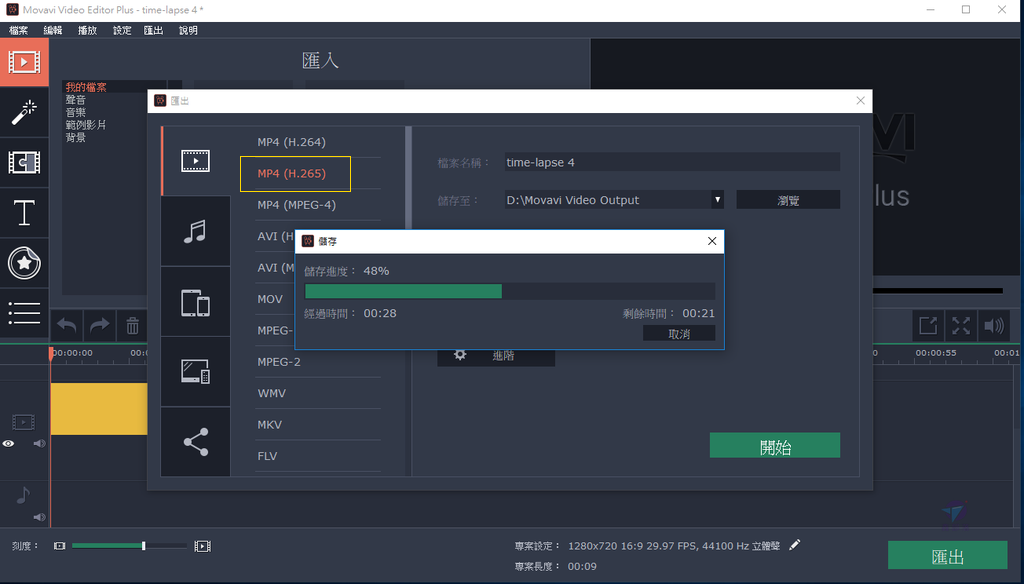Mute the video track speaker icon
The height and width of the screenshot is (584, 1024).
coord(39,444)
